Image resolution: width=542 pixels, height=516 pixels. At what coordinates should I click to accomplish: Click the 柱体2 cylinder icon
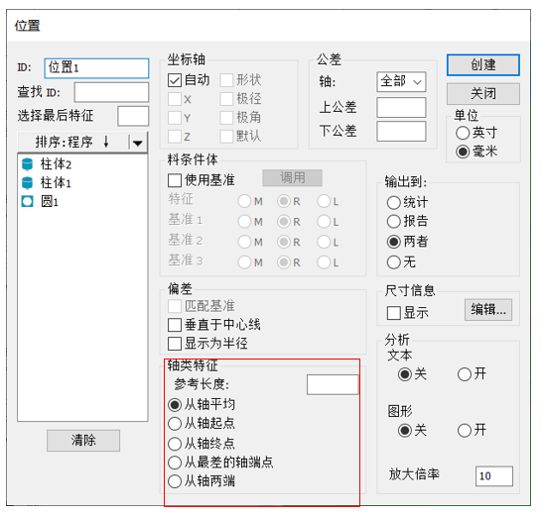27,164
